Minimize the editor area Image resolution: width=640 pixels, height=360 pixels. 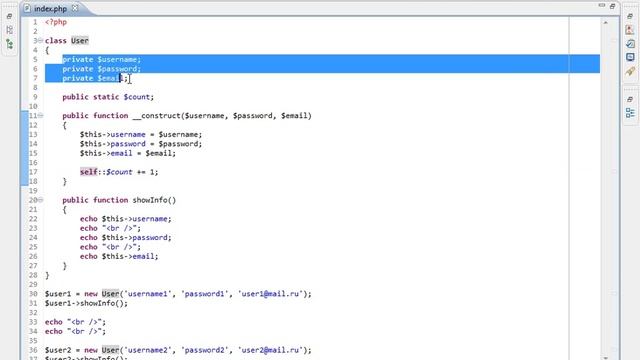click(x=602, y=5)
